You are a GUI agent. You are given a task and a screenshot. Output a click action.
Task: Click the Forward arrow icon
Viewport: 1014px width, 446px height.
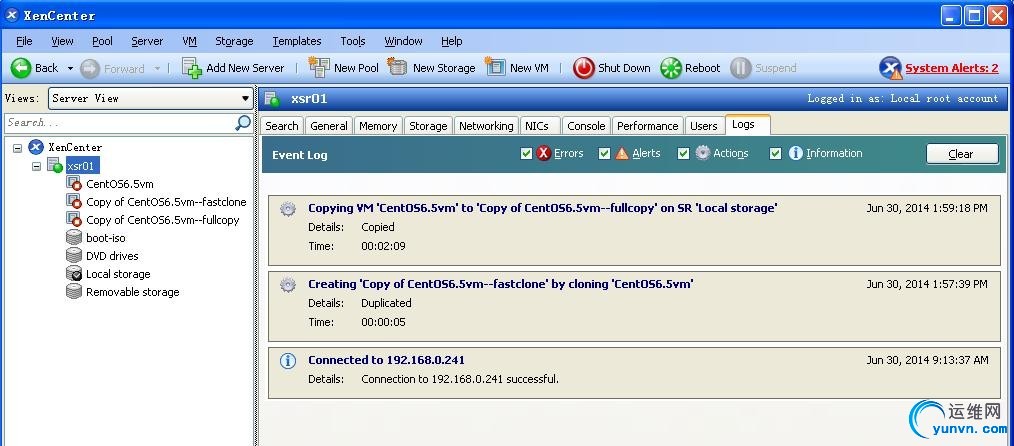pyautogui.click(x=90, y=68)
